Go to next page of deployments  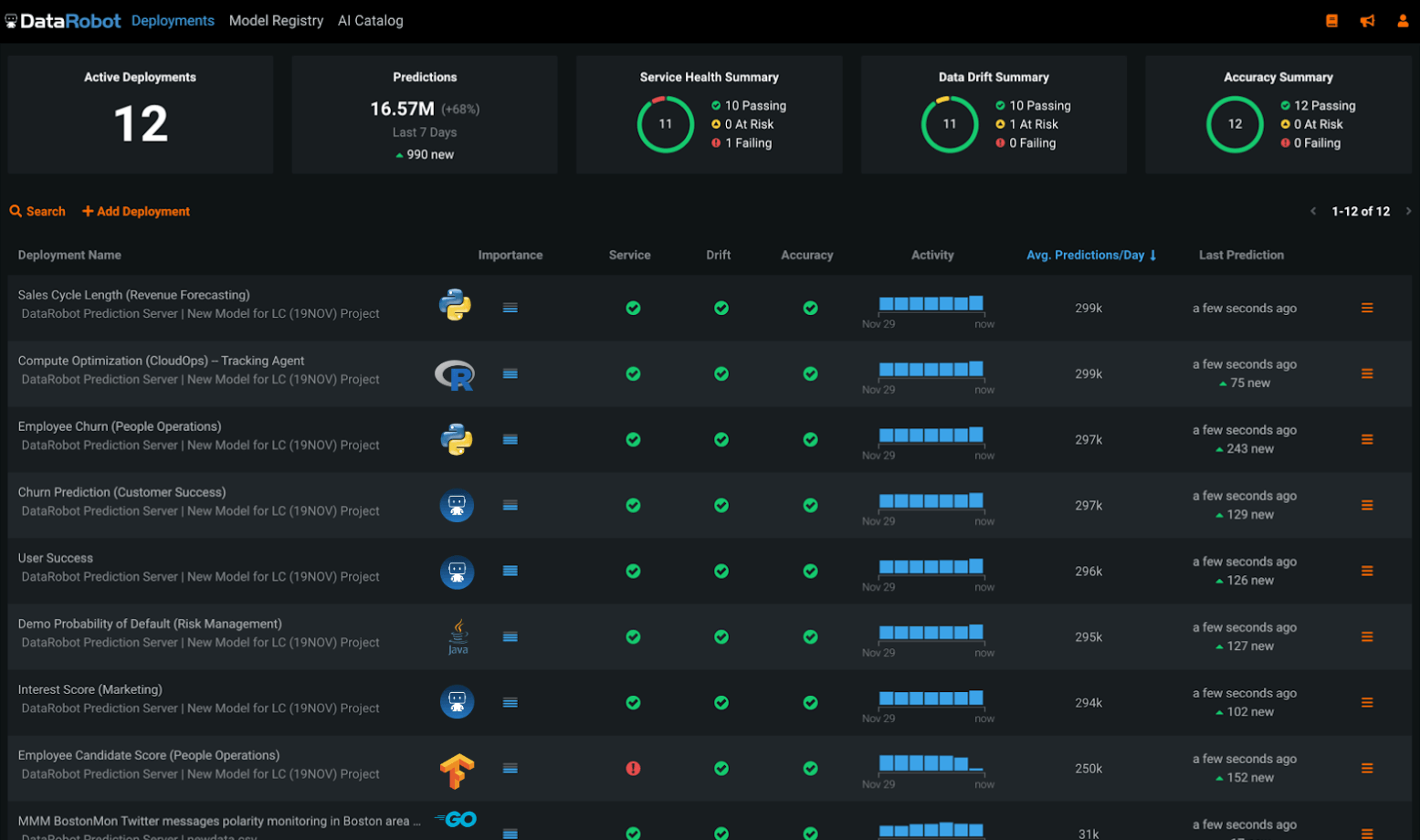coord(1408,211)
